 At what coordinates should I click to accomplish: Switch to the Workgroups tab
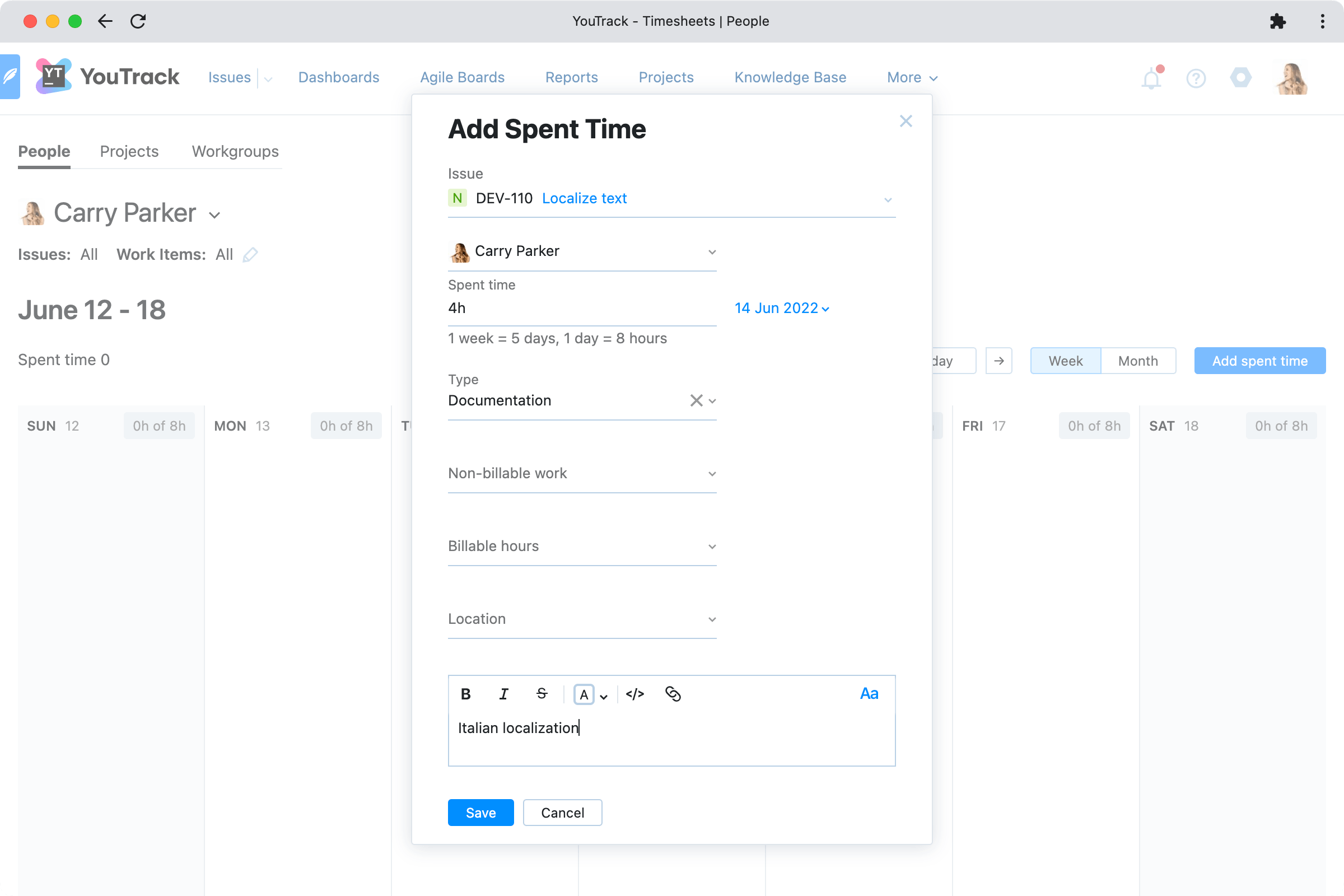[235, 151]
